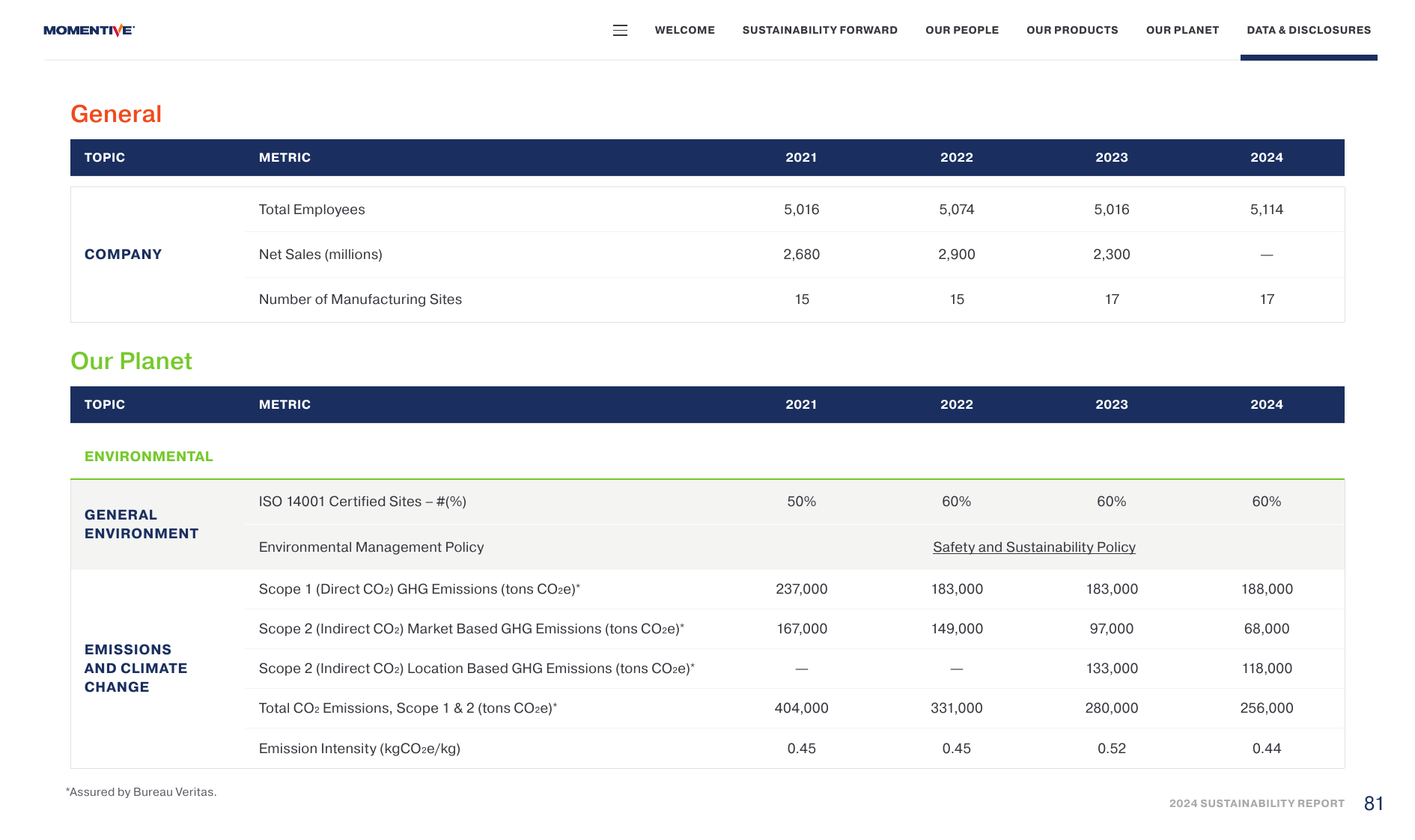Select the 2,900 net sales value

(957, 255)
